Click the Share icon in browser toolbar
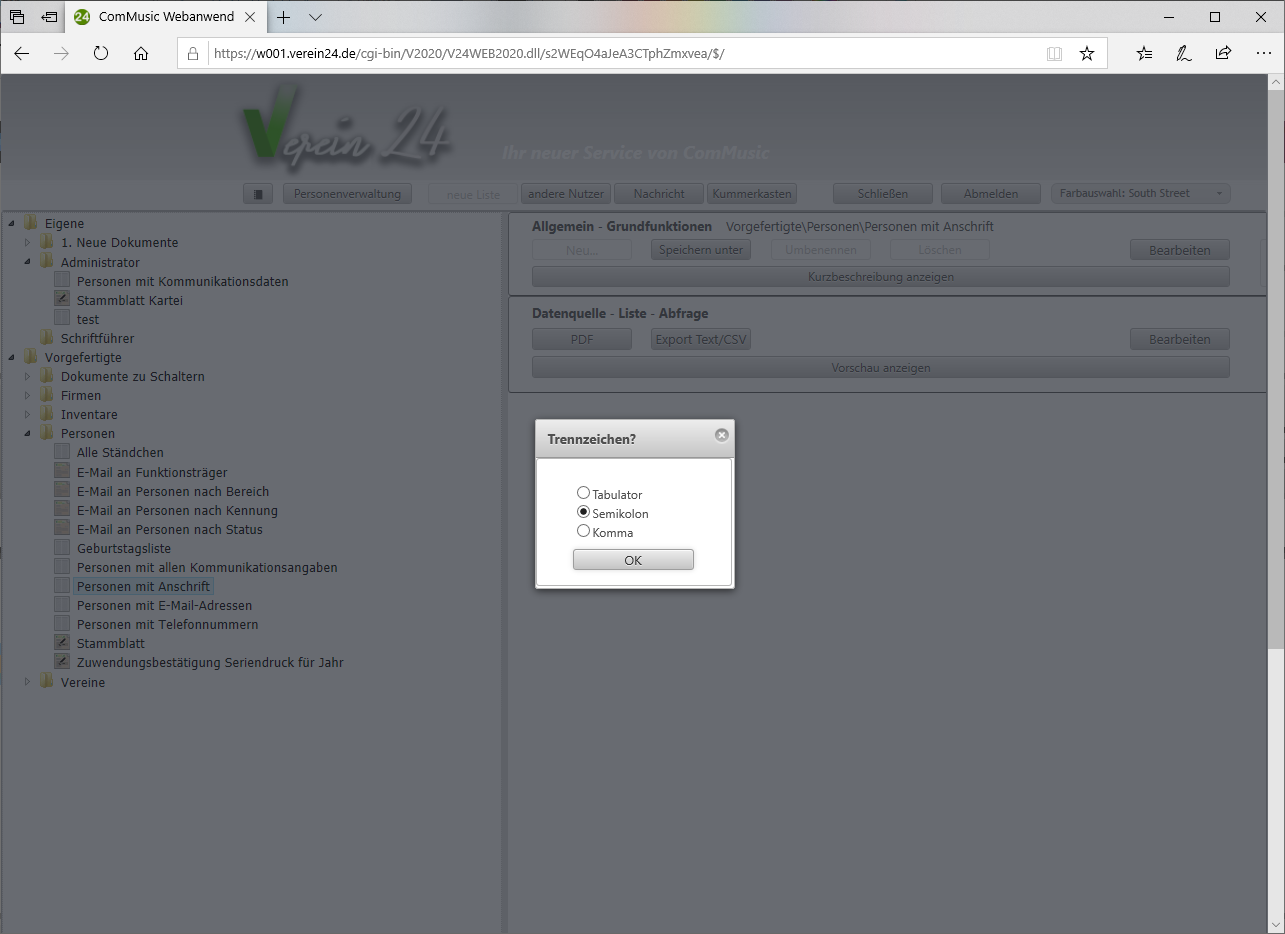The height and width of the screenshot is (934, 1285). (1223, 54)
